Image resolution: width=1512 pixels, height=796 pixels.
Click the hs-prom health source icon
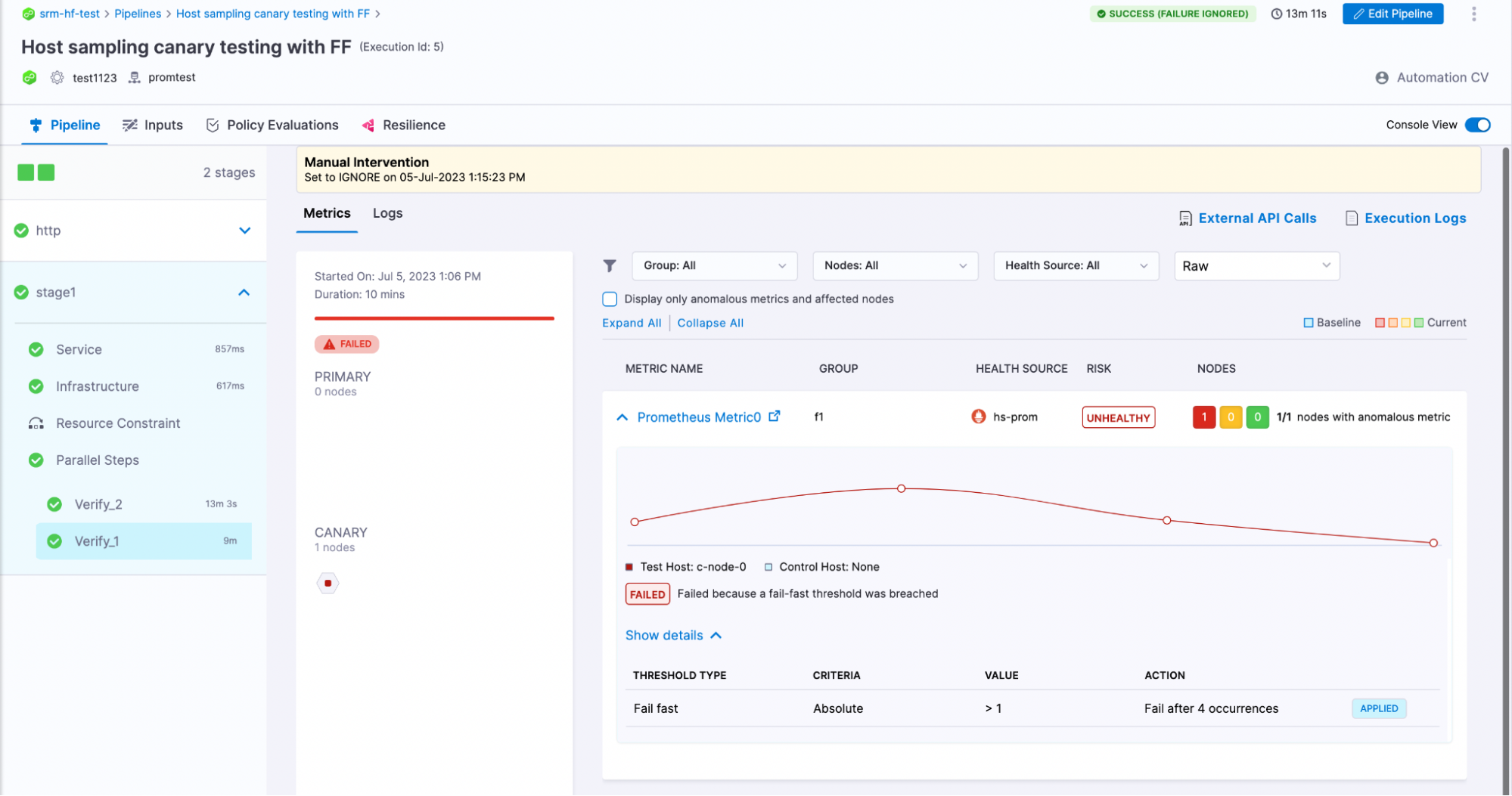(x=978, y=417)
